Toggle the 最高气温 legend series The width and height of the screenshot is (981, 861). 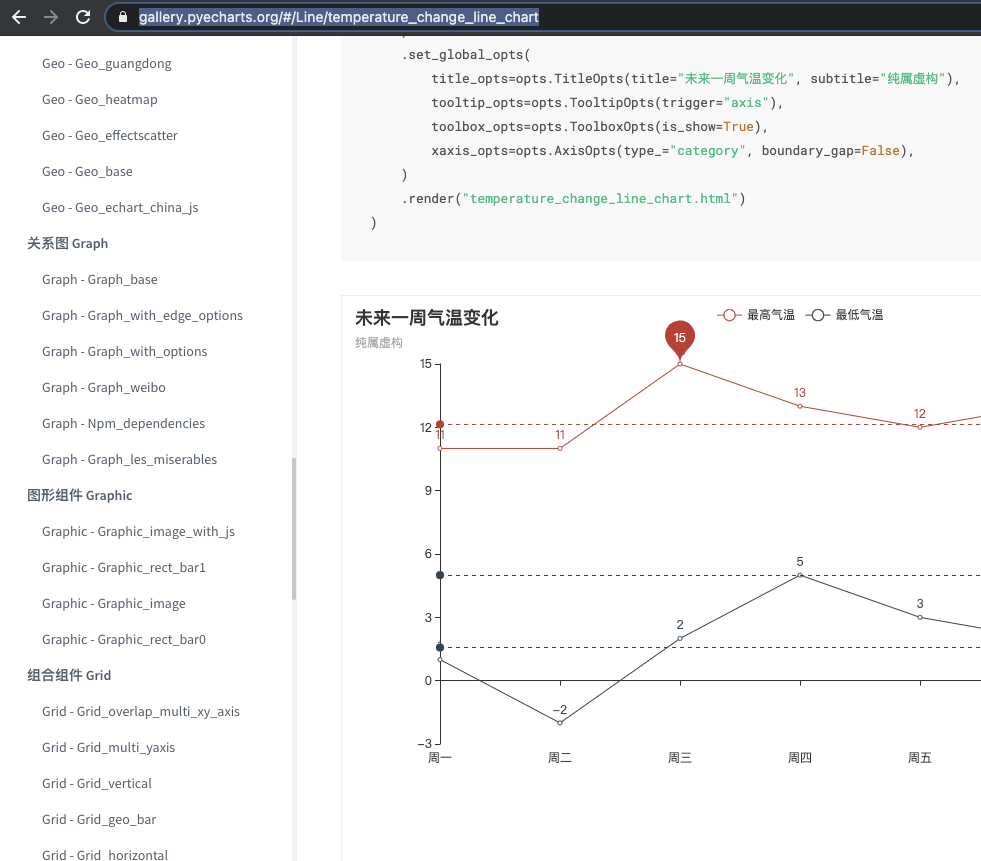(756, 315)
